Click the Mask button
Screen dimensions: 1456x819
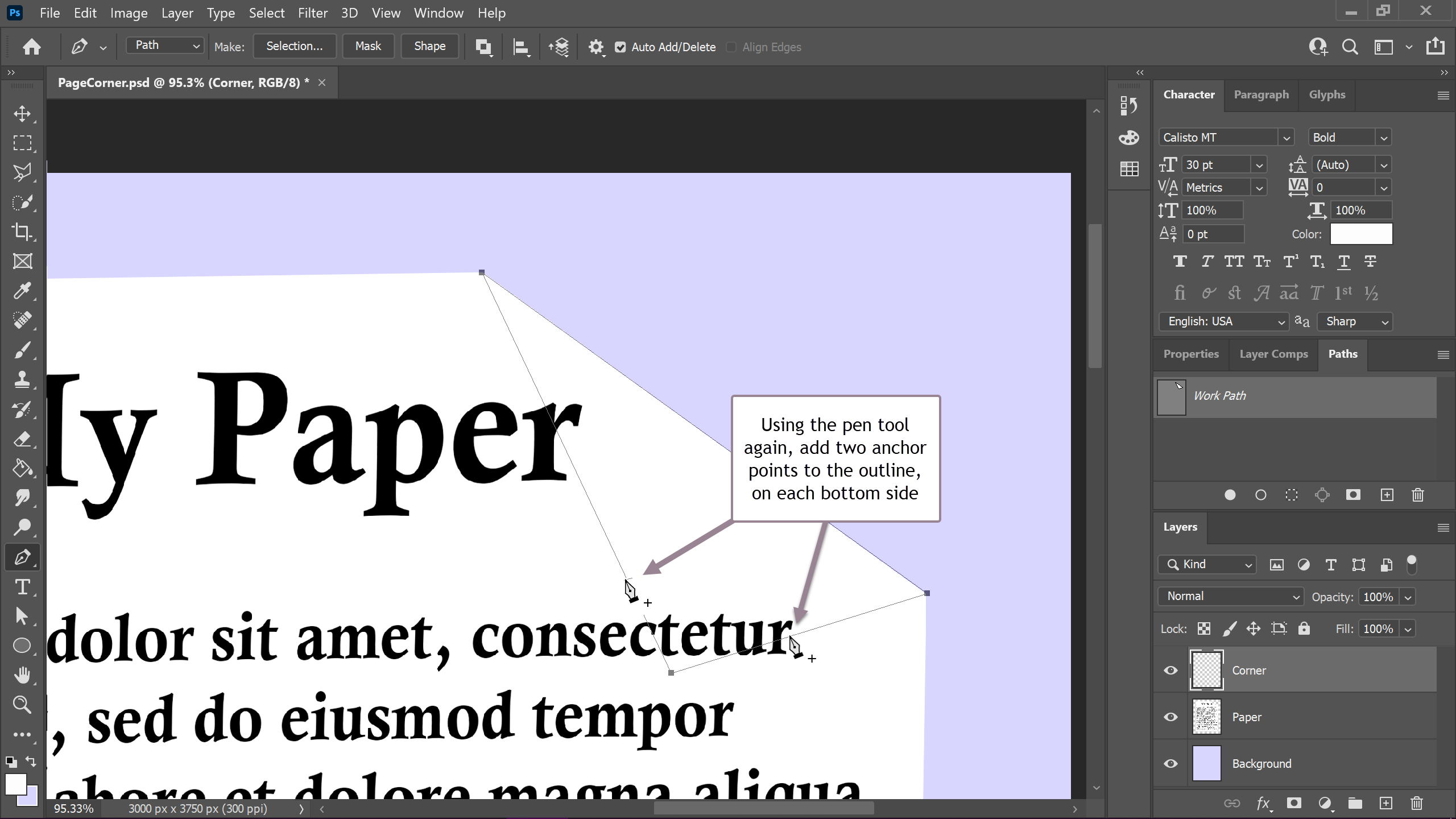click(368, 46)
